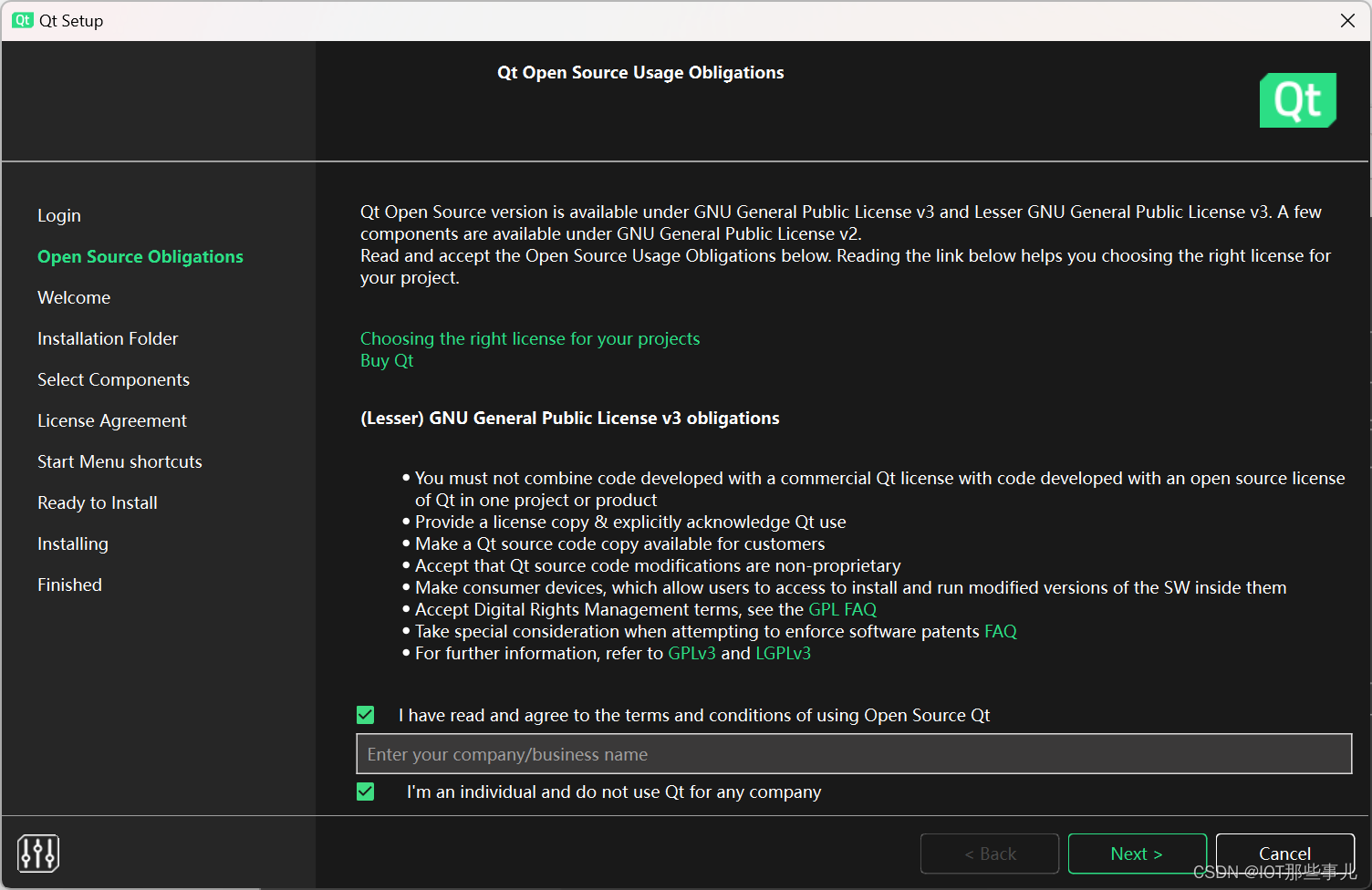Select the Ready to Install step
This screenshot has height=890, width=1372.
pos(98,502)
